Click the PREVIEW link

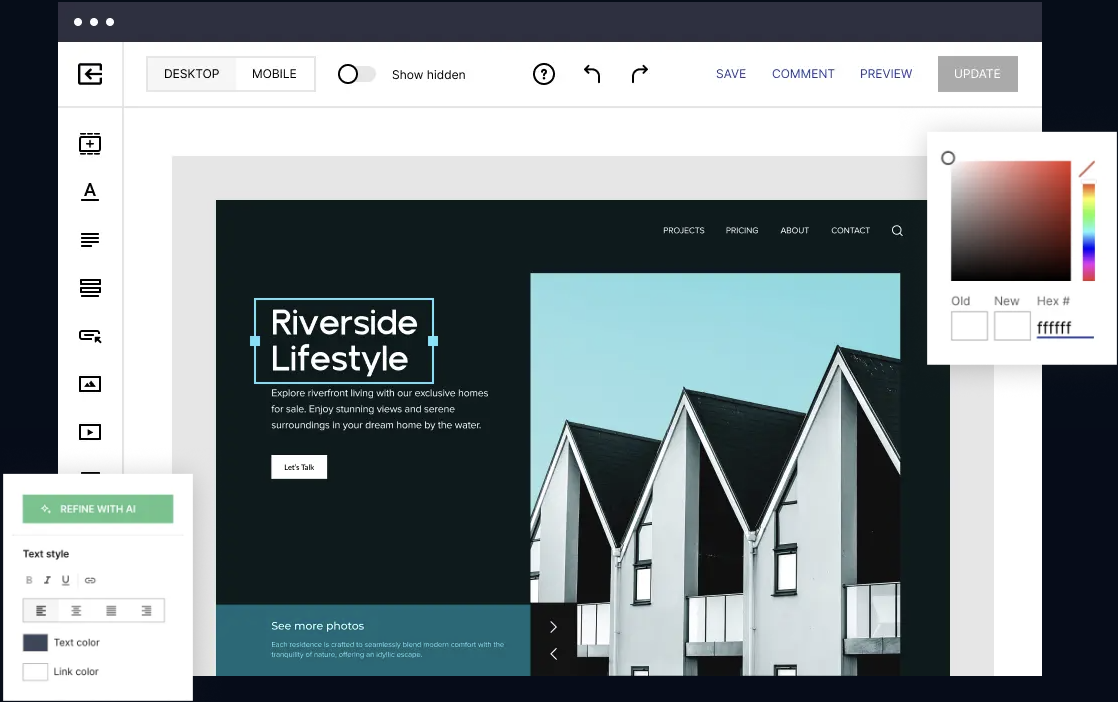tap(886, 74)
